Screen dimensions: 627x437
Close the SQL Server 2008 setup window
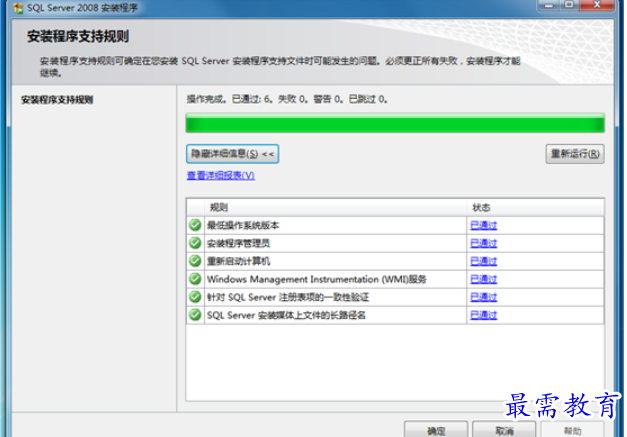pos(597,5)
